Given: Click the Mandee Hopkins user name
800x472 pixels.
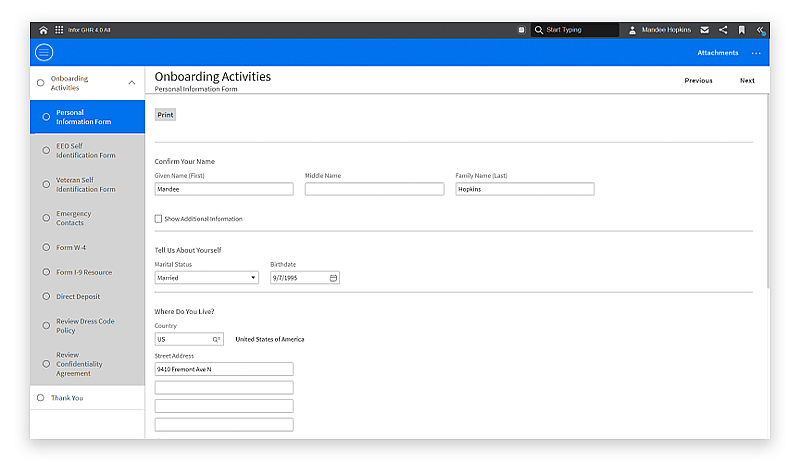Looking at the screenshot, I should [666, 30].
